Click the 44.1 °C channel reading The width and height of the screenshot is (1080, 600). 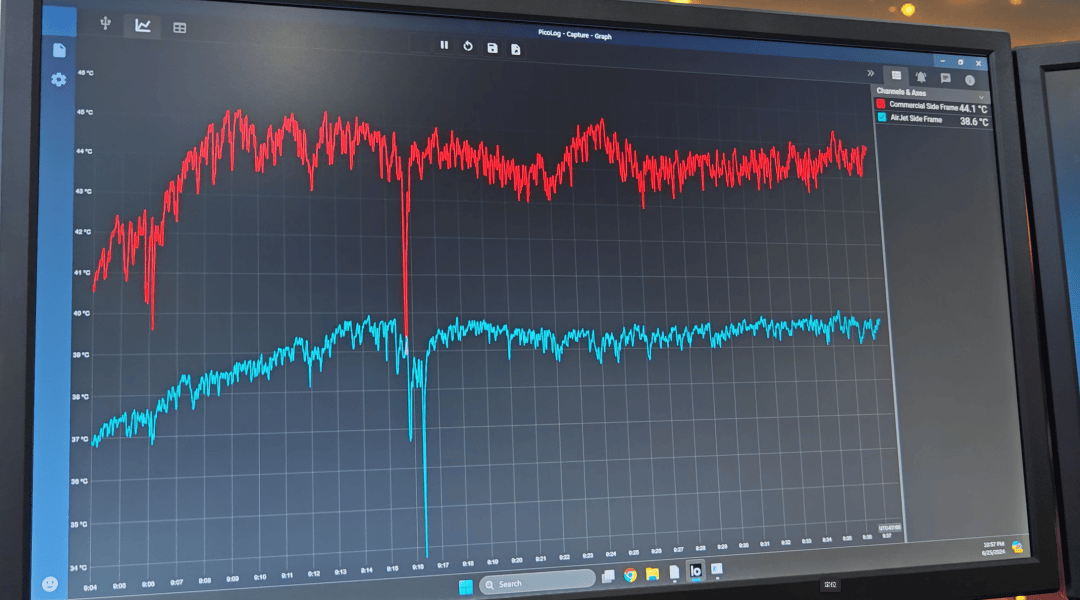click(973, 109)
